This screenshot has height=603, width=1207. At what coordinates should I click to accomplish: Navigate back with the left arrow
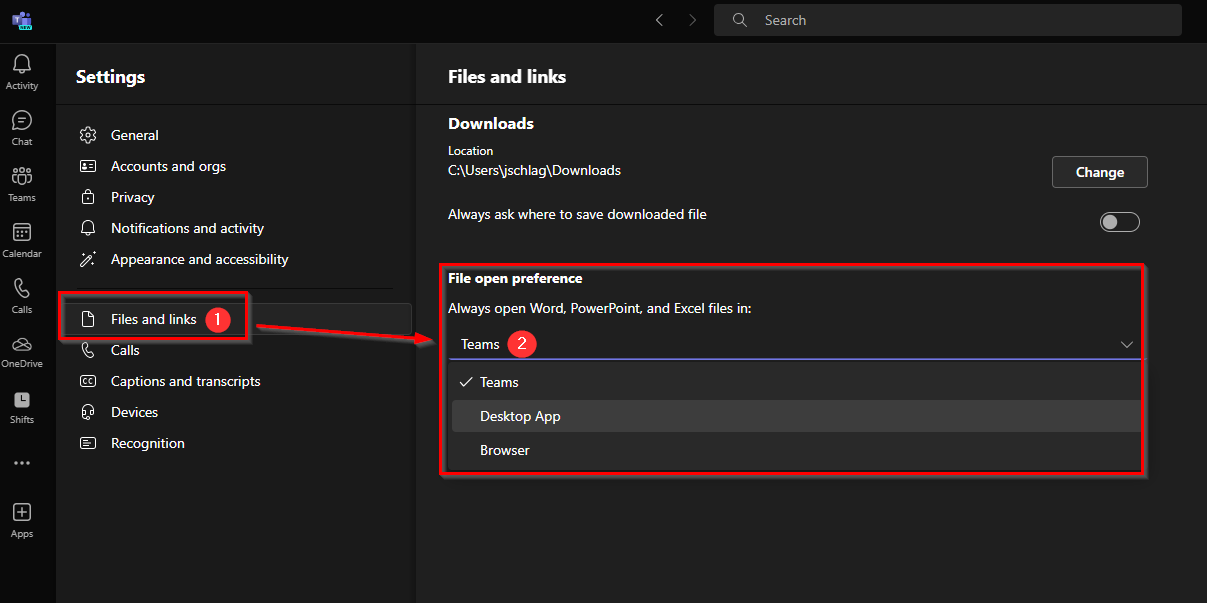(659, 20)
